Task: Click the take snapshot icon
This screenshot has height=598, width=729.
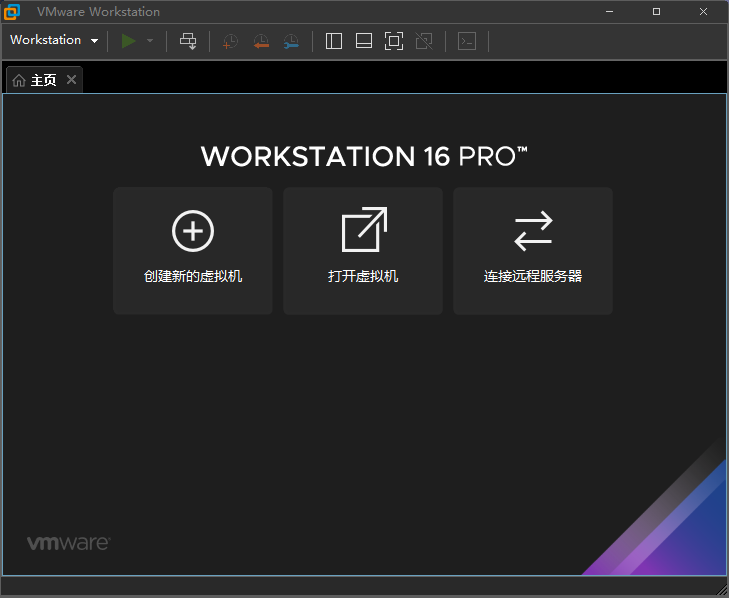Action: coord(230,41)
